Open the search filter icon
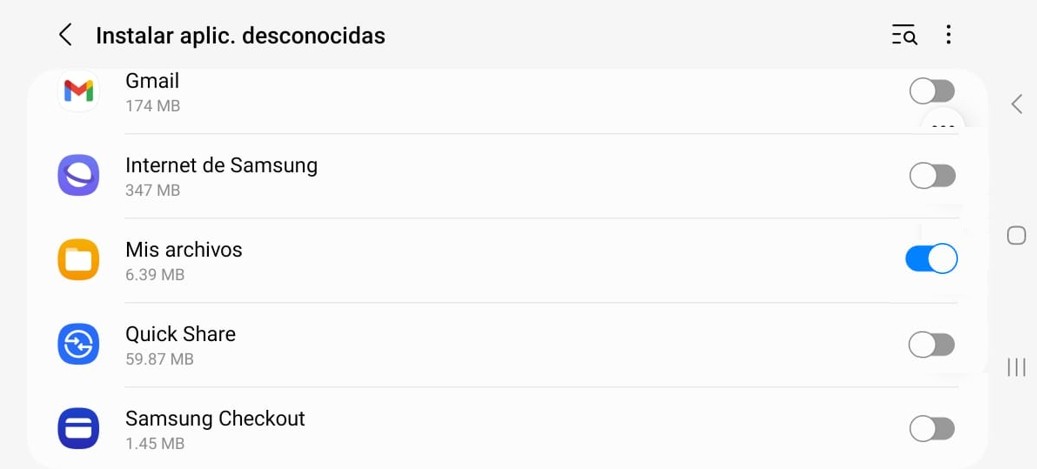 [x=904, y=35]
